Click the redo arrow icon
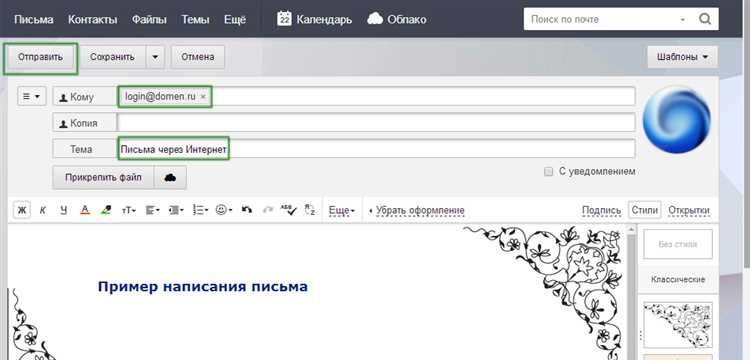 (x=268, y=210)
